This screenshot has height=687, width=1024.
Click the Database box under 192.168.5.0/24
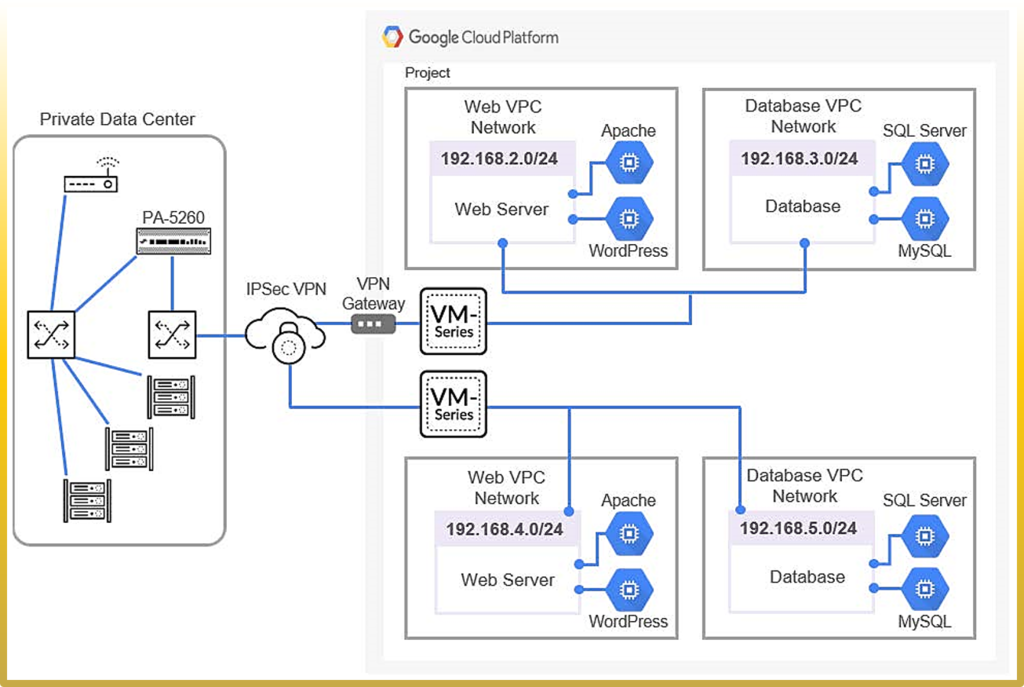pos(802,579)
